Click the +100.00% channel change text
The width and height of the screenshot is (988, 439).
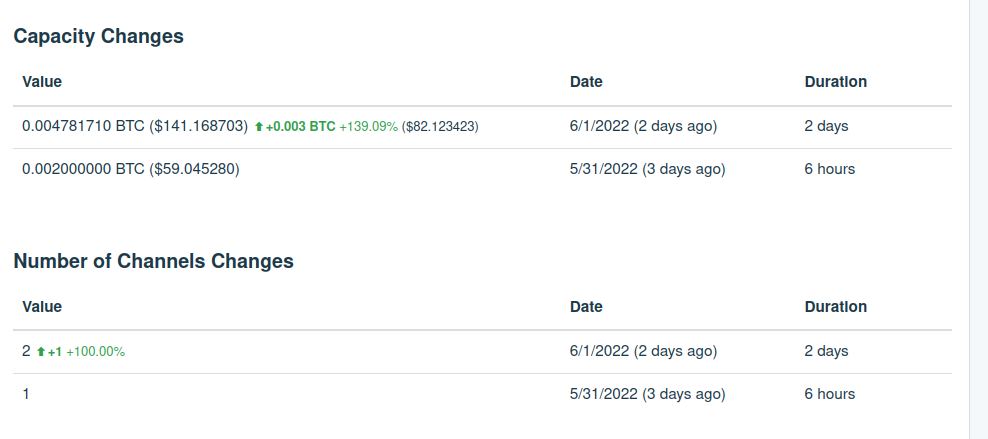[x=95, y=351]
